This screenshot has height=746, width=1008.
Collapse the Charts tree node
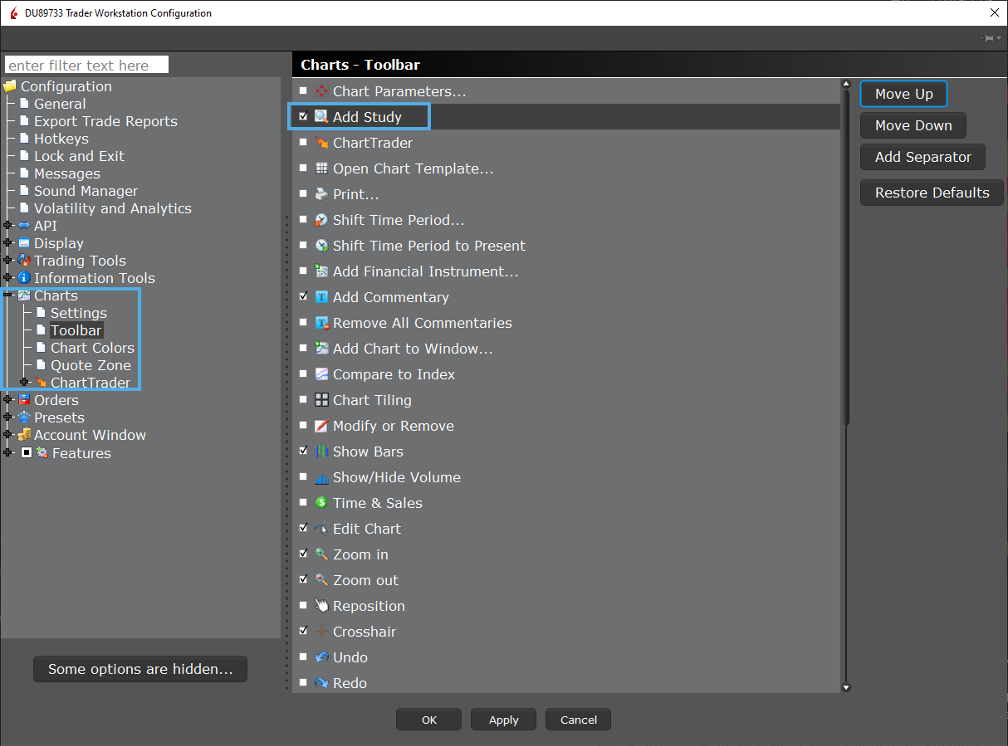[x=8, y=296]
